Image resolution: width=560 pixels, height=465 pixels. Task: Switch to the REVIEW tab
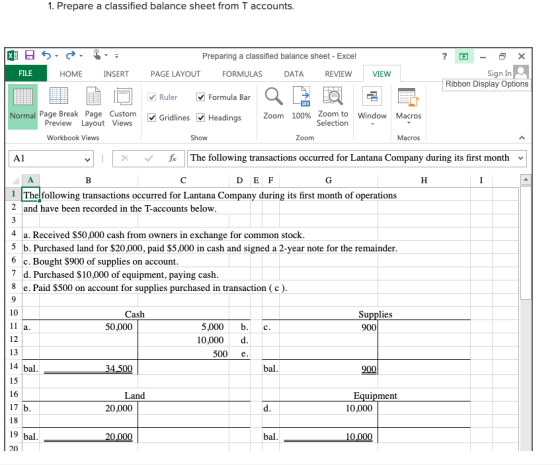click(338, 74)
